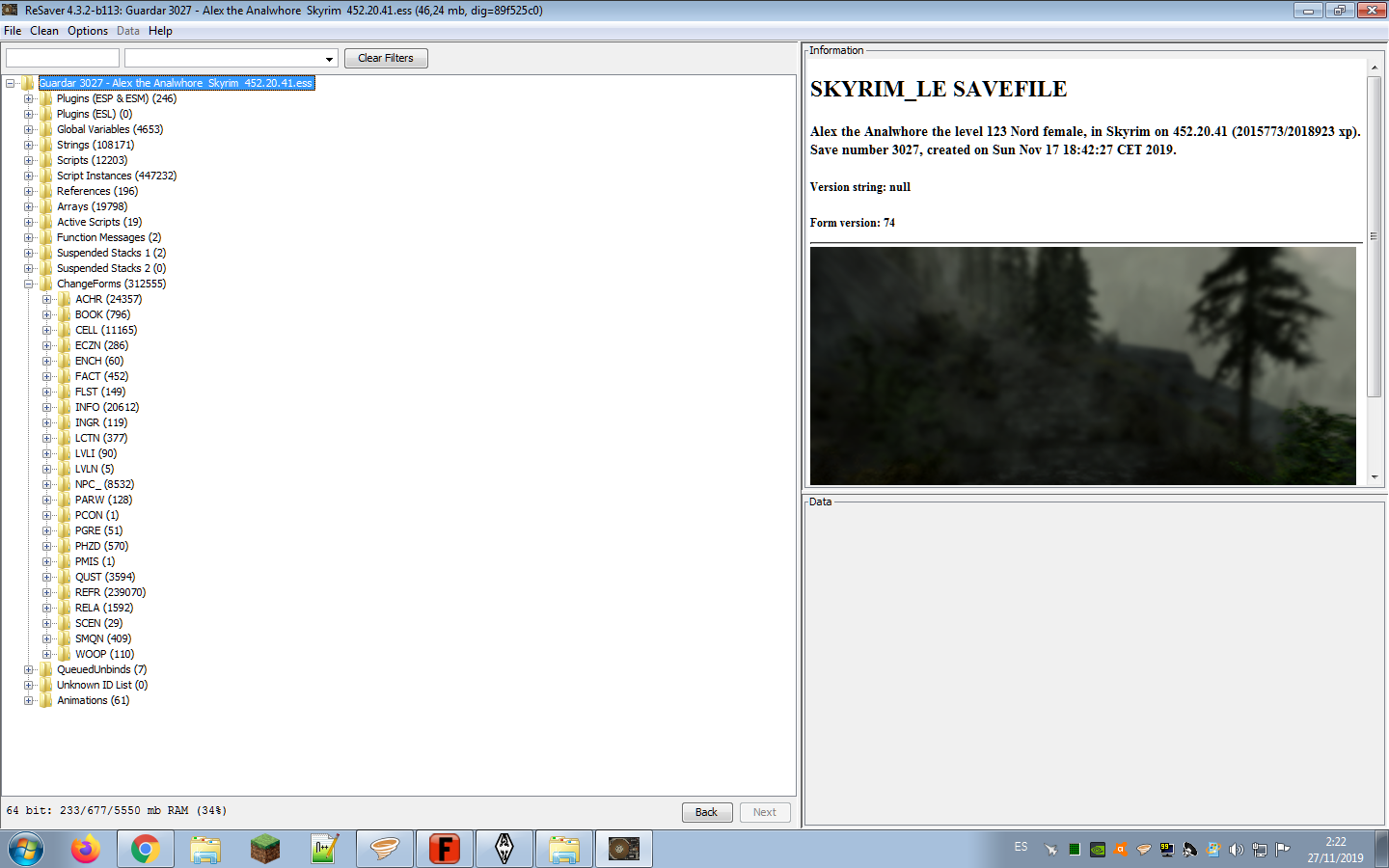The height and width of the screenshot is (868, 1389).
Task: Click the Clear Filters button
Action: 386,58
